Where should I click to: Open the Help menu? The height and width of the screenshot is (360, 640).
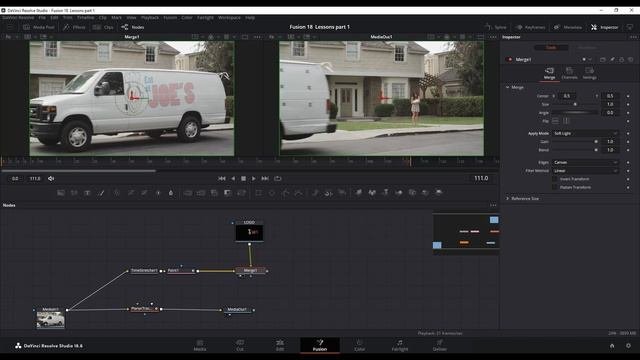point(250,18)
